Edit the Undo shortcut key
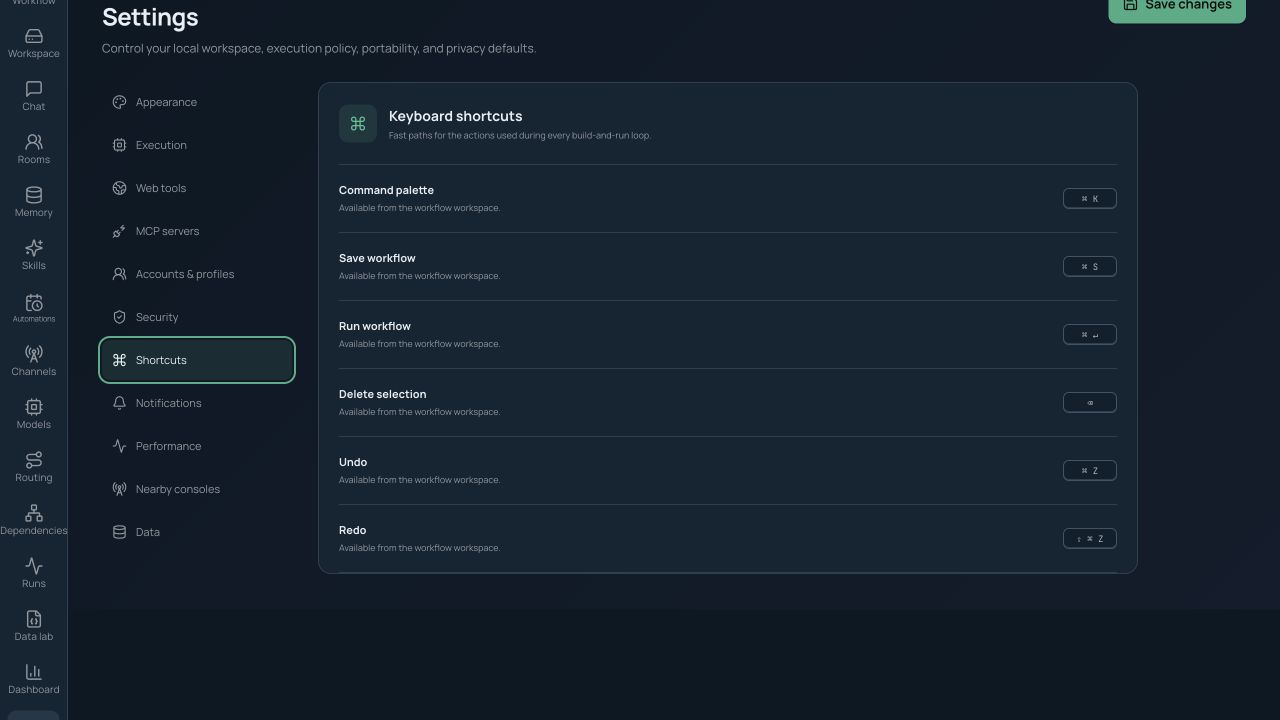Viewport: 1280px width, 720px height. pos(1090,471)
